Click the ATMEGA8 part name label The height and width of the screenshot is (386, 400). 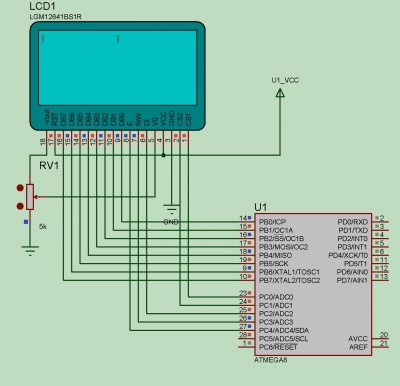(270, 360)
